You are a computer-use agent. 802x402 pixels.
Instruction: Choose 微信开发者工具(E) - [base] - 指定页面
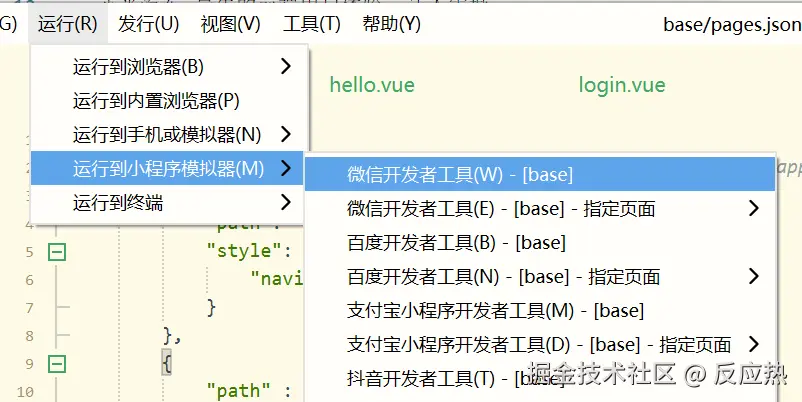point(540,209)
